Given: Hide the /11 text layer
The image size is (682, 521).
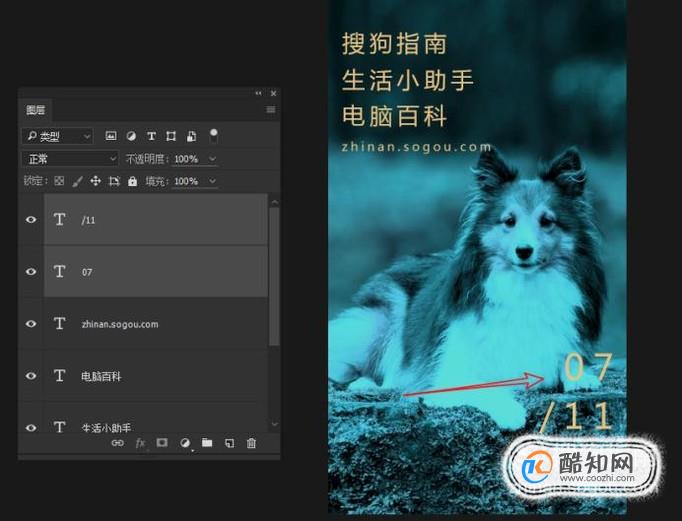Looking at the screenshot, I should tap(31, 220).
